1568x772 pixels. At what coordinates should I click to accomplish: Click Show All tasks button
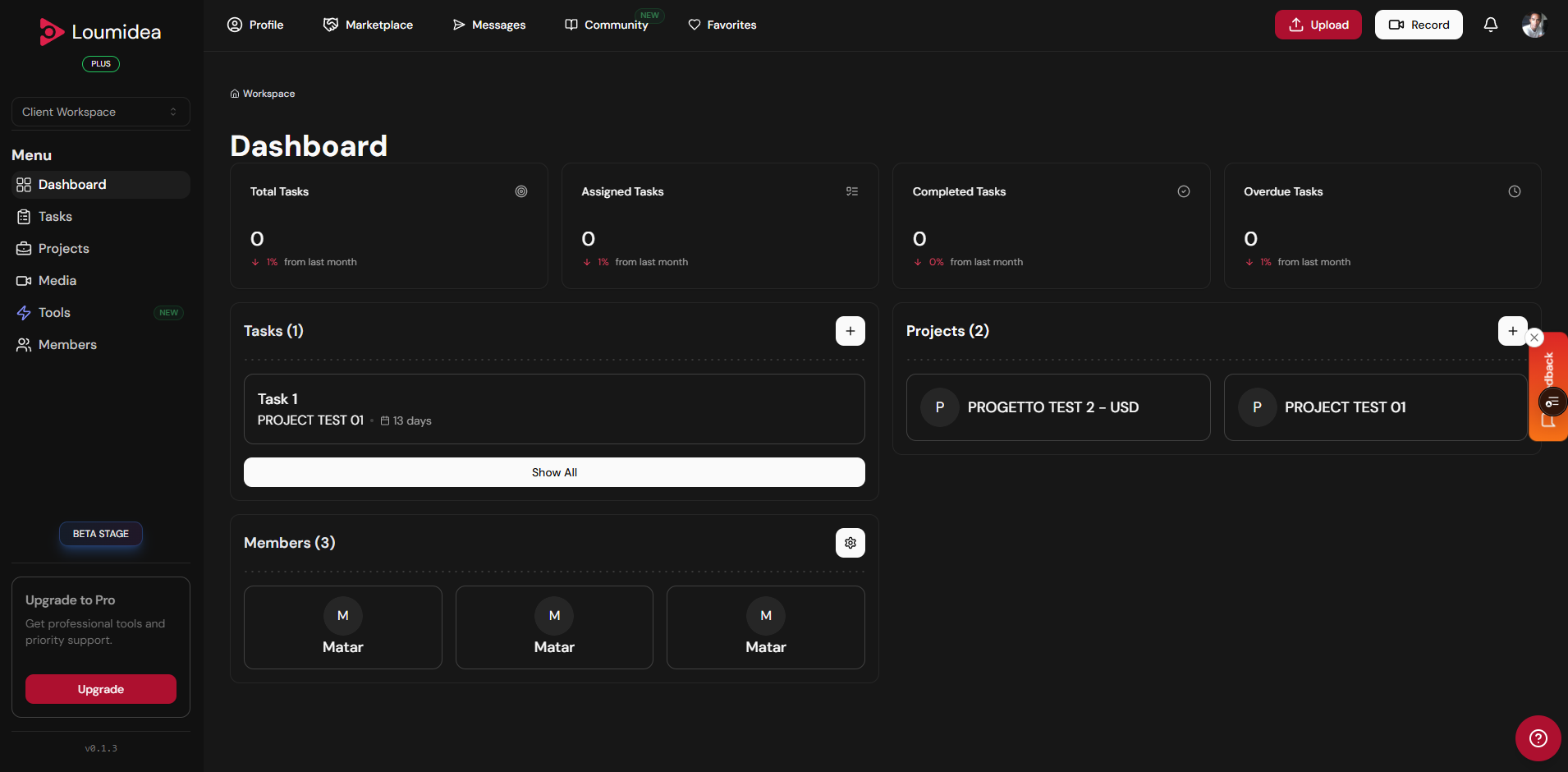(x=554, y=472)
